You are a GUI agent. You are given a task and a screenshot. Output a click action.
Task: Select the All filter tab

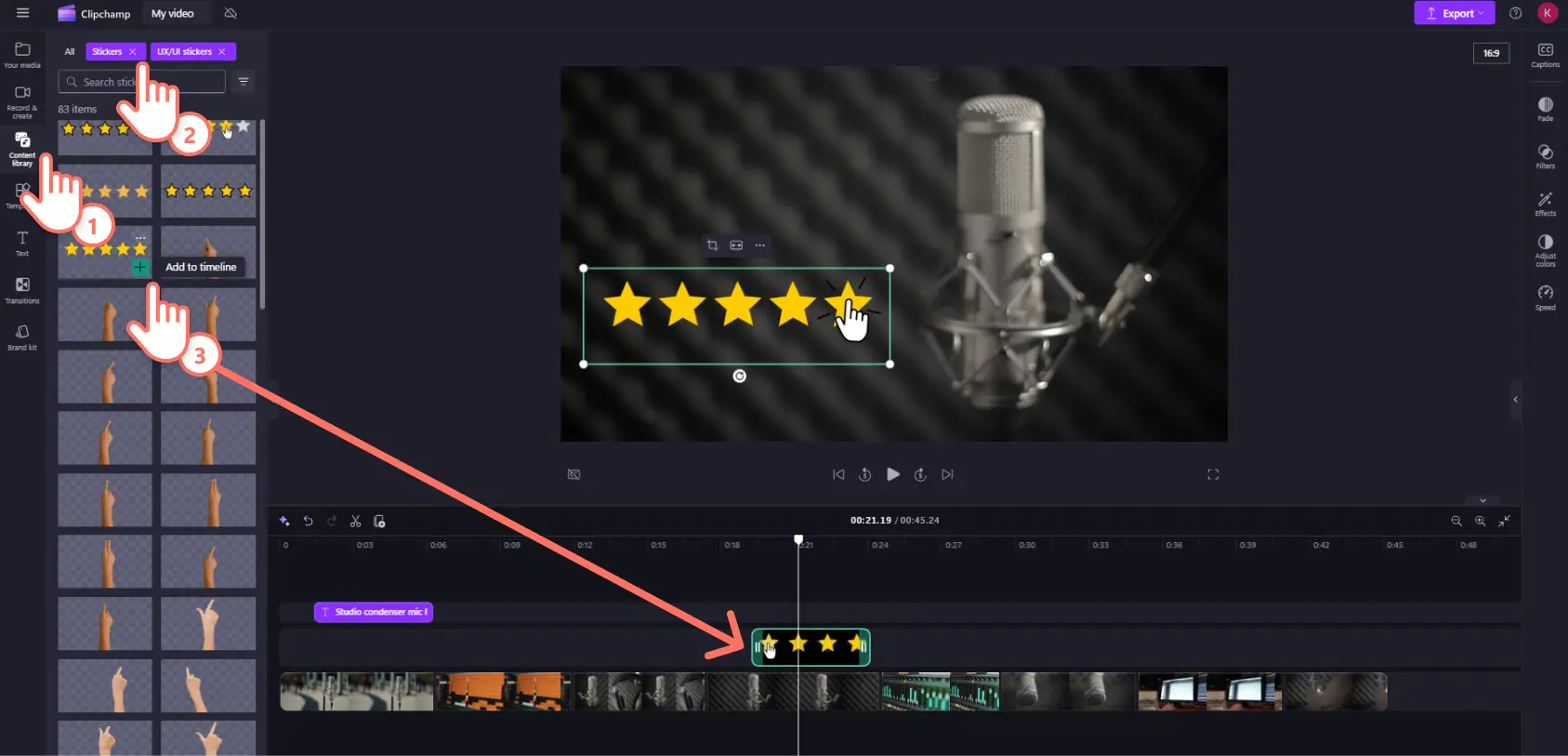pyautogui.click(x=70, y=52)
